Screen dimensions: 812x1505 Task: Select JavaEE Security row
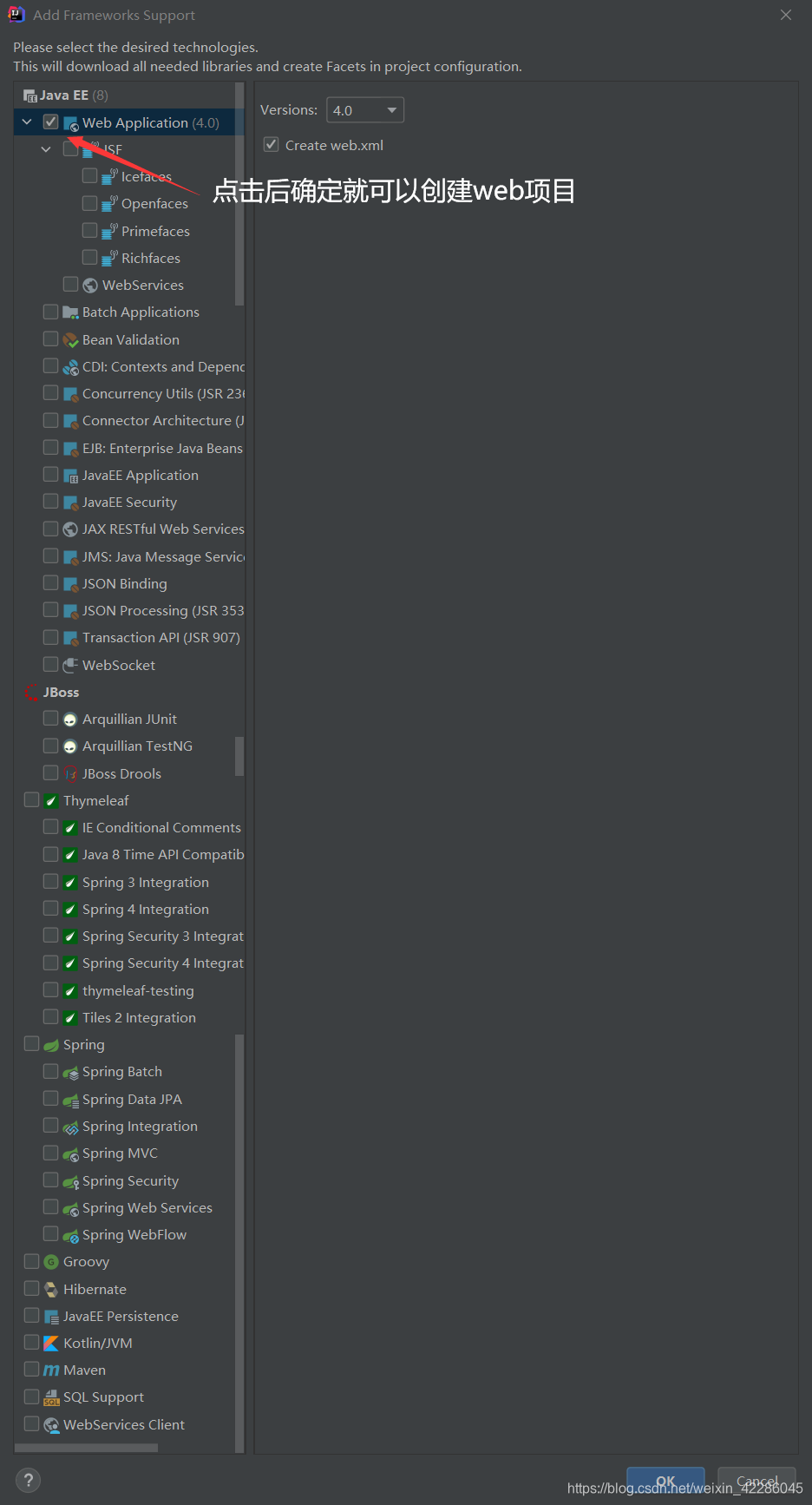pos(130,503)
